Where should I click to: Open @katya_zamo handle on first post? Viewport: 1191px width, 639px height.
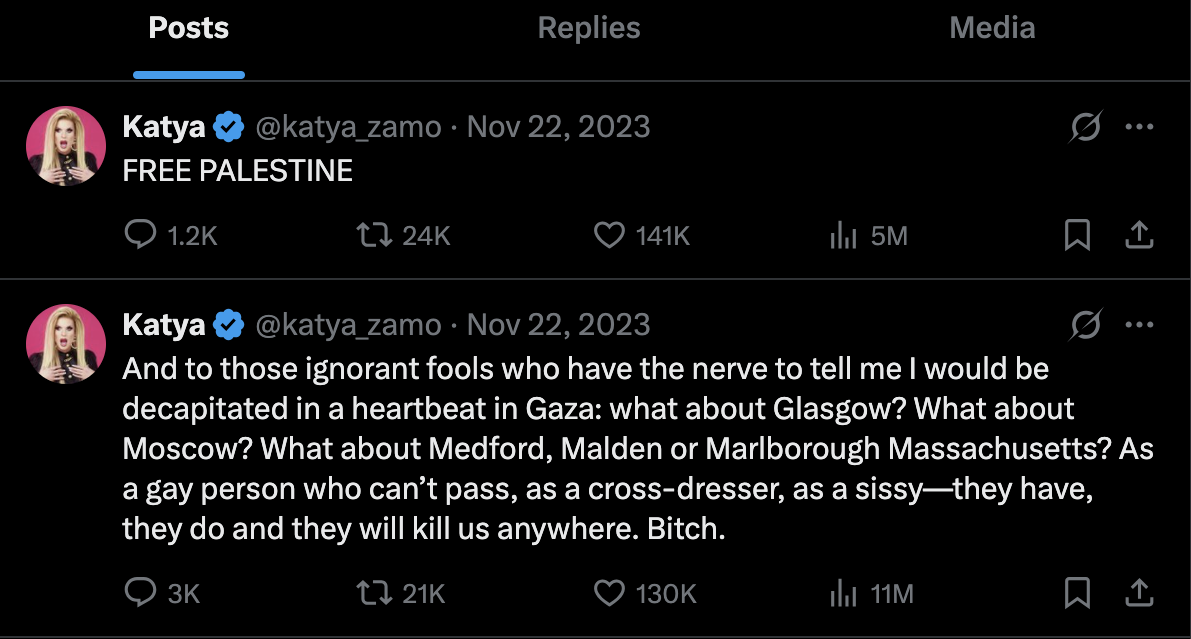click(x=349, y=127)
